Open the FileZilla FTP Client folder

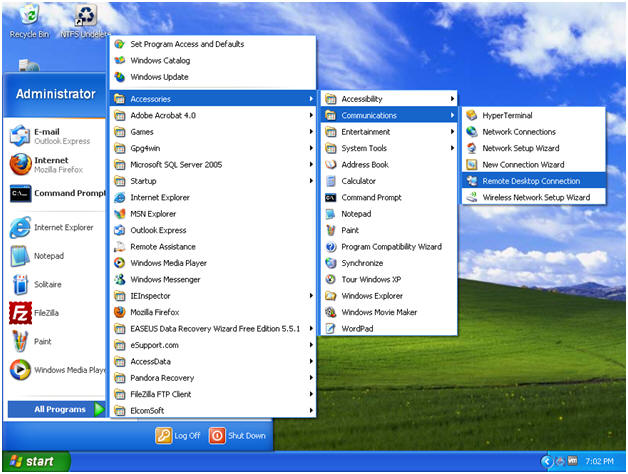pyautogui.click(x=213, y=394)
